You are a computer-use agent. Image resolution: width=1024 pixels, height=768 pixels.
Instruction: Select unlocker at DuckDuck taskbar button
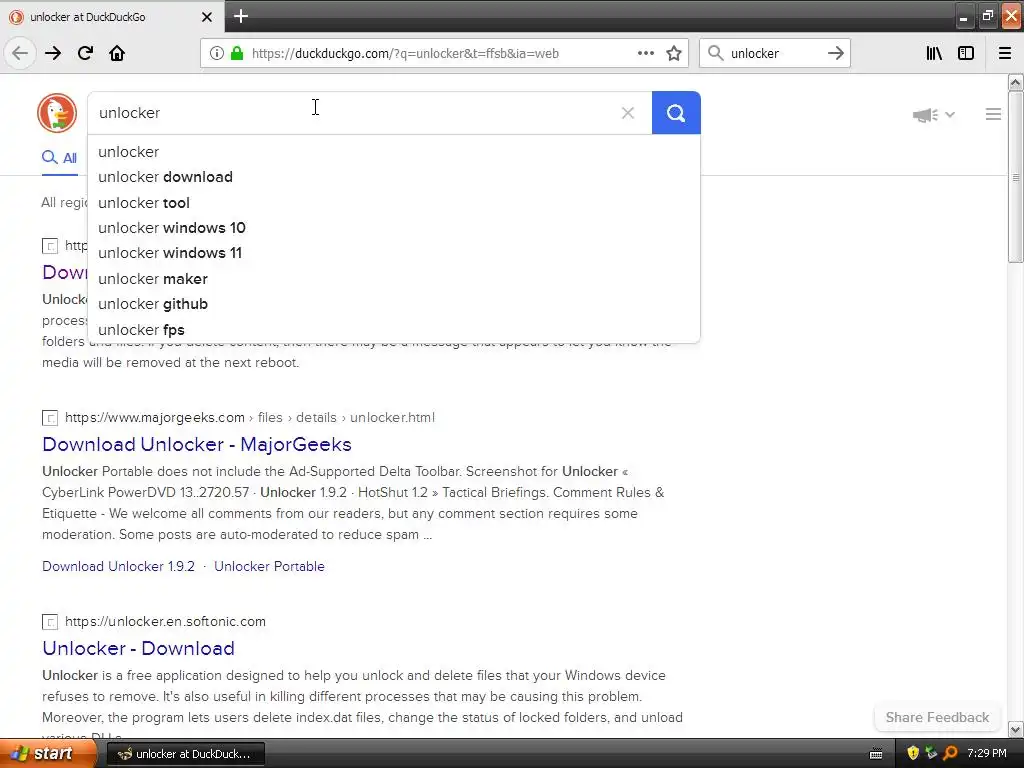pos(185,754)
